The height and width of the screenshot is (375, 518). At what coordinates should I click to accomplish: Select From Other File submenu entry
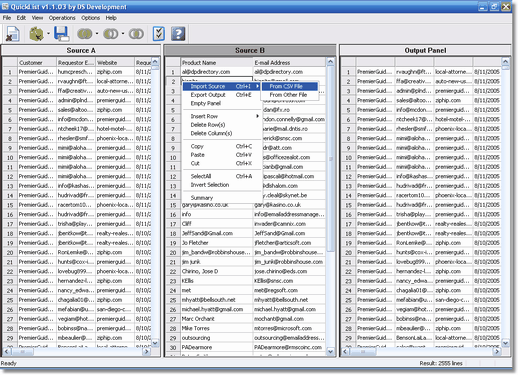point(289,95)
